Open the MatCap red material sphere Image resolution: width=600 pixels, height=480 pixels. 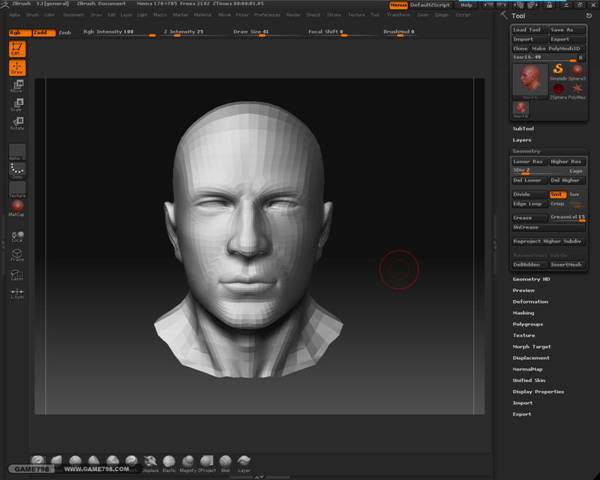pyautogui.click(x=18, y=206)
